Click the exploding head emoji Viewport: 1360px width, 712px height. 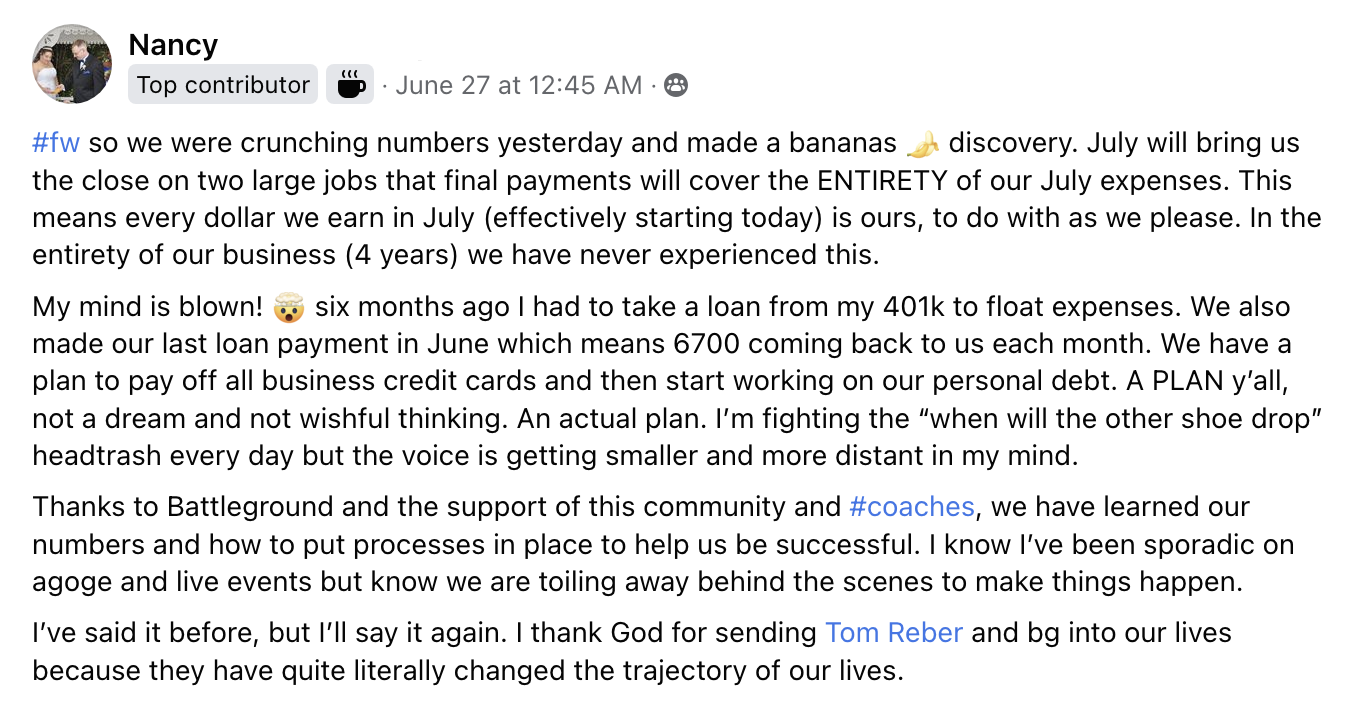[293, 307]
